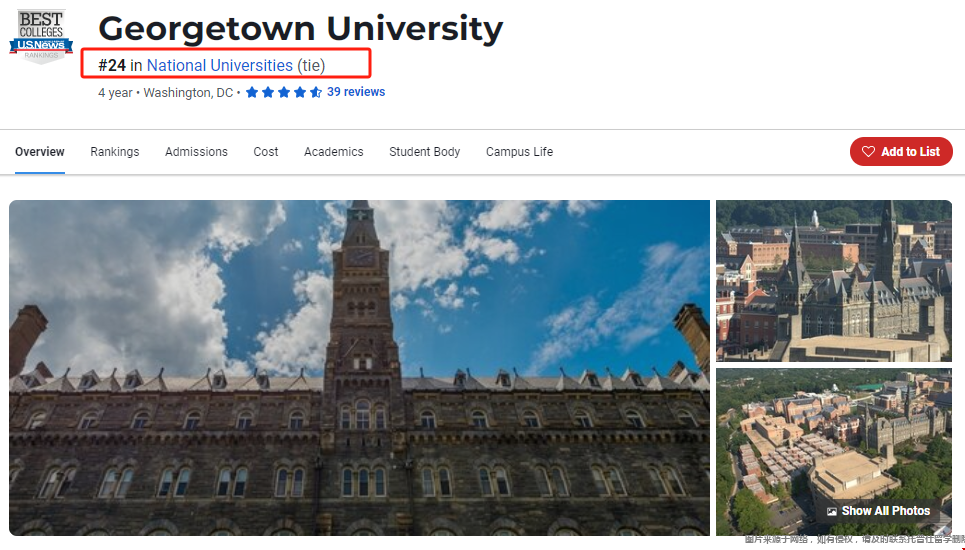Switch to the Overview tab
This screenshot has height=550, width=965.
40,152
